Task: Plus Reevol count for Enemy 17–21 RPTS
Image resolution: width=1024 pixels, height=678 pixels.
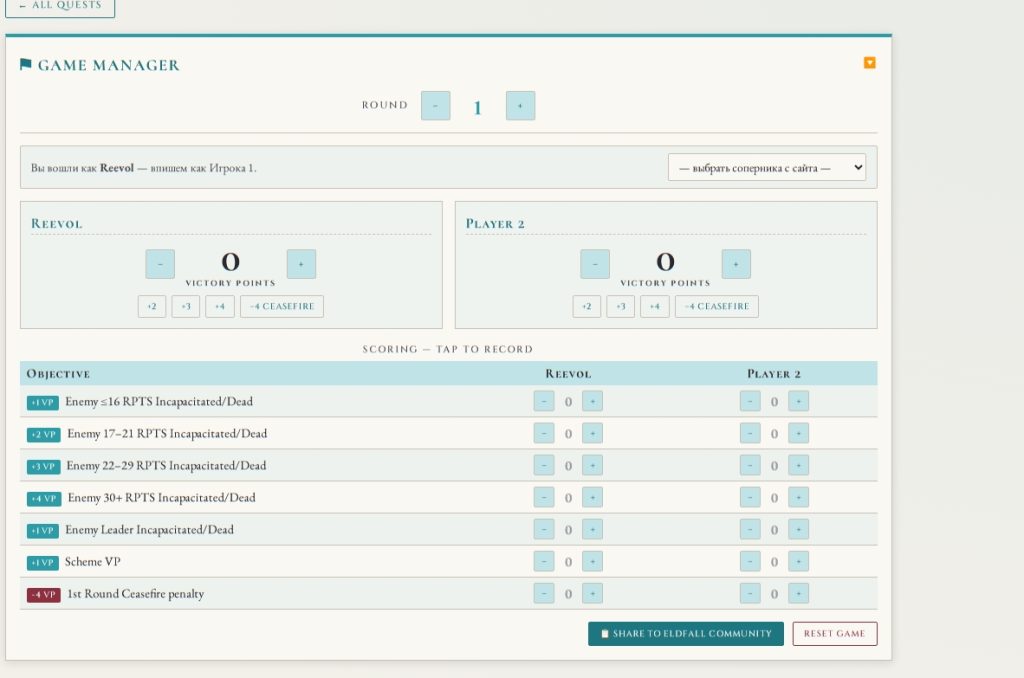Action: coord(592,433)
